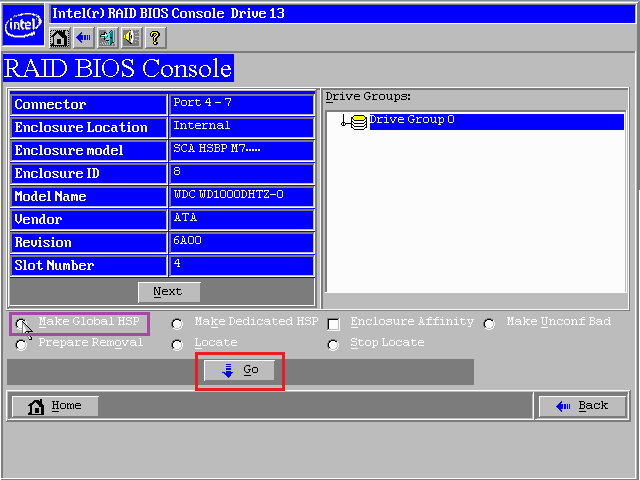
Task: Select the Make Unconf Bad radio button
Action: pyautogui.click(x=489, y=324)
